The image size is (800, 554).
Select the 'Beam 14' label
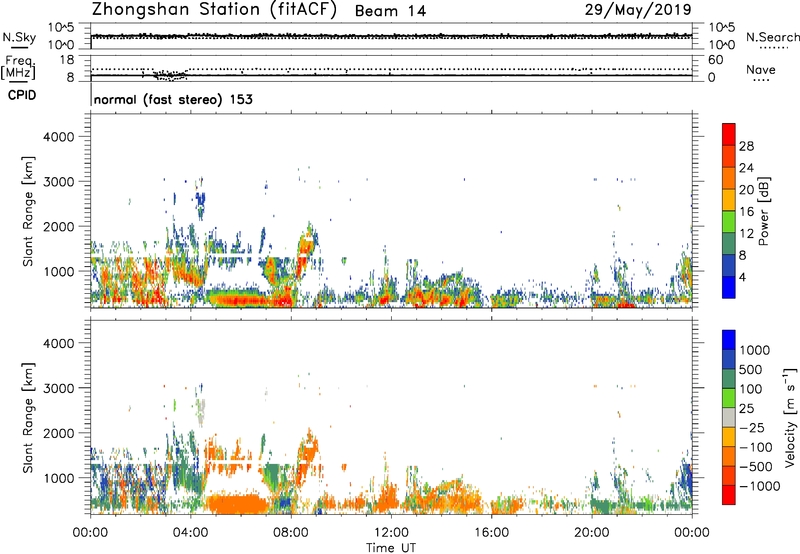(390, 11)
